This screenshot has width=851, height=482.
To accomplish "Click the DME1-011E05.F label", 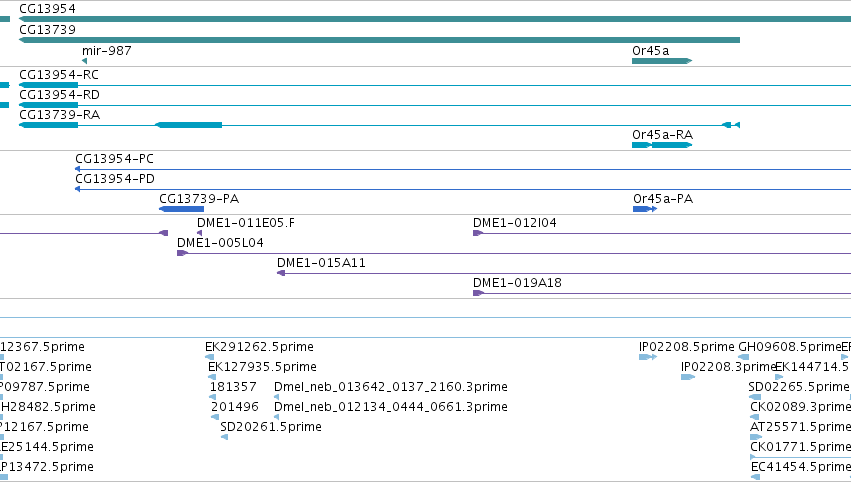I will (246, 223).
